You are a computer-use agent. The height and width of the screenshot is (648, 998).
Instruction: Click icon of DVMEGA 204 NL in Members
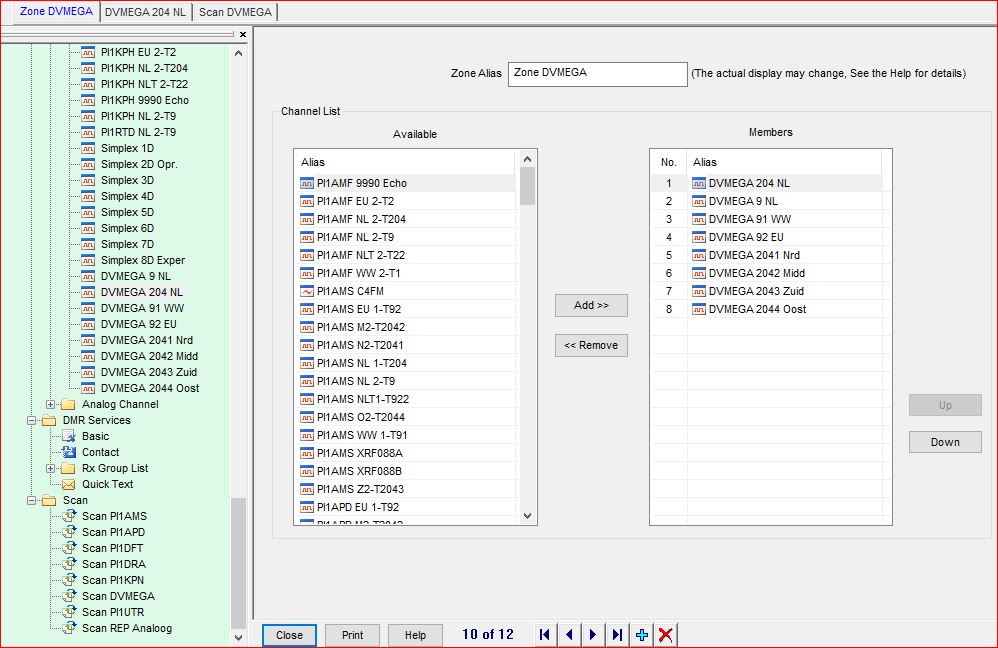point(699,183)
